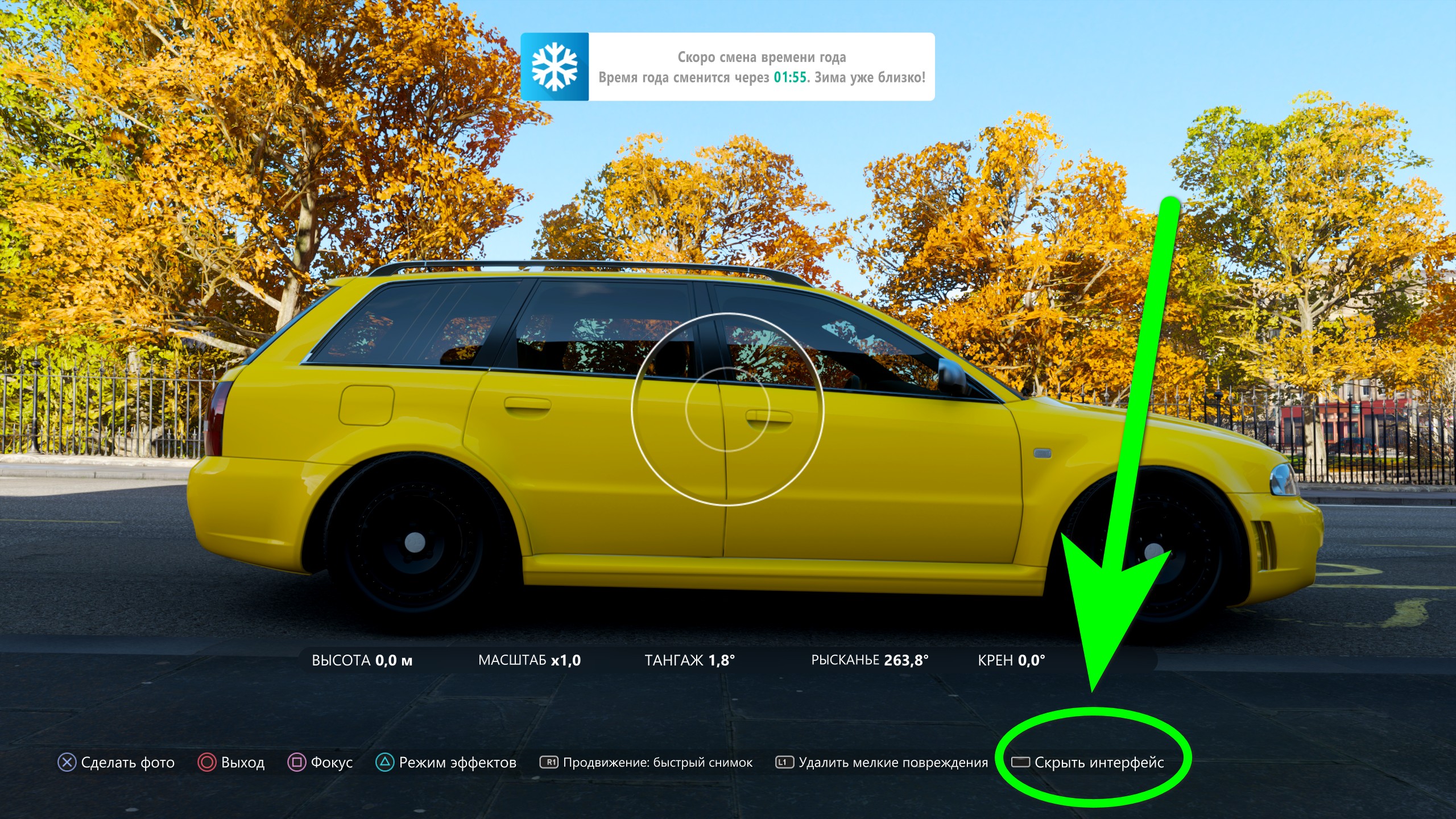The image size is (1456, 819).
Task: Click the cross icon for Сделать фото
Action: coord(67,763)
